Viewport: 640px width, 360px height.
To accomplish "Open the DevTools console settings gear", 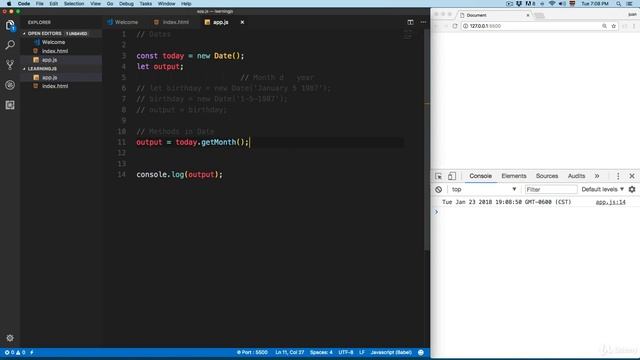I will coord(632,189).
